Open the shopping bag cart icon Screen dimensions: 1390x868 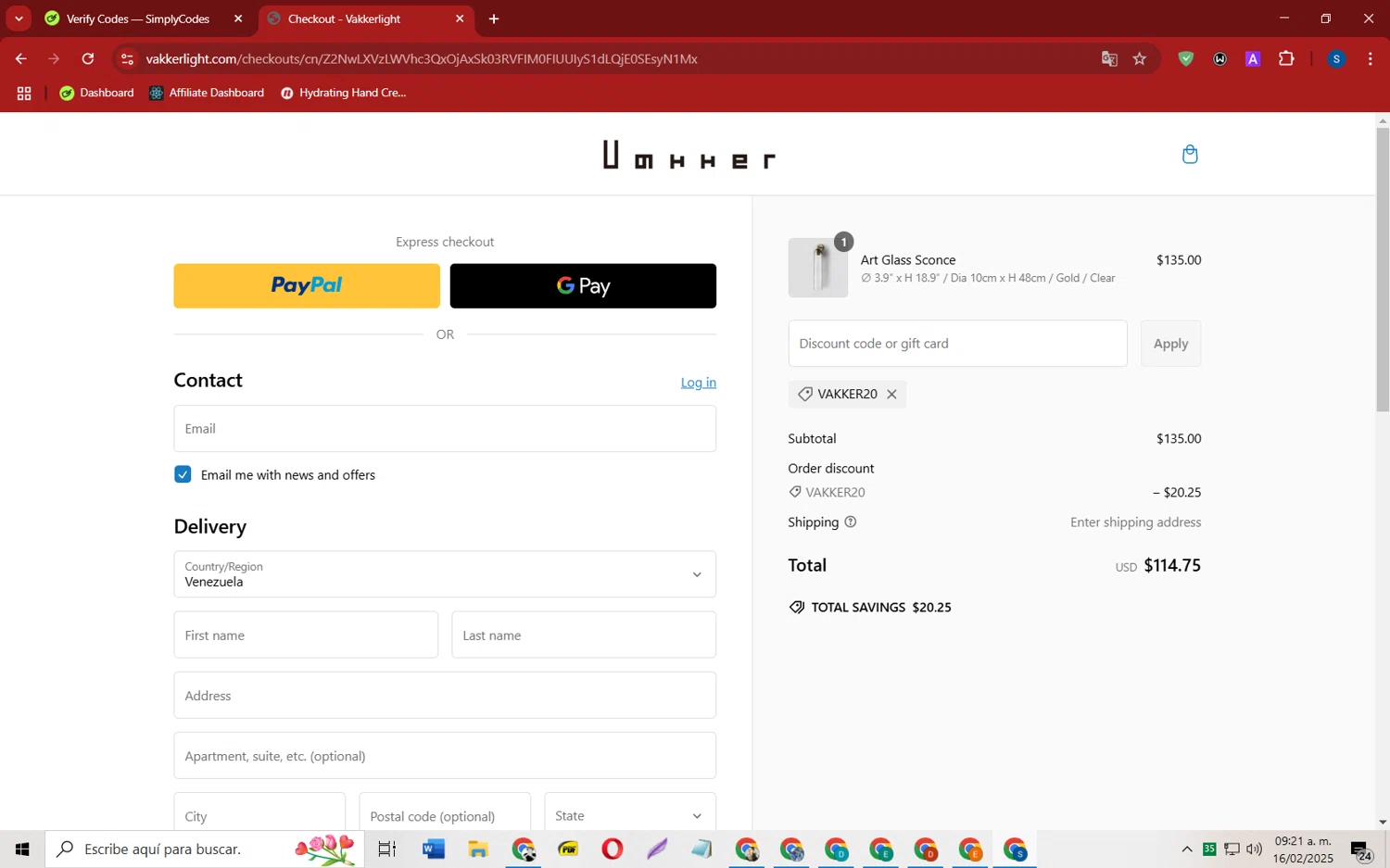(x=1190, y=154)
